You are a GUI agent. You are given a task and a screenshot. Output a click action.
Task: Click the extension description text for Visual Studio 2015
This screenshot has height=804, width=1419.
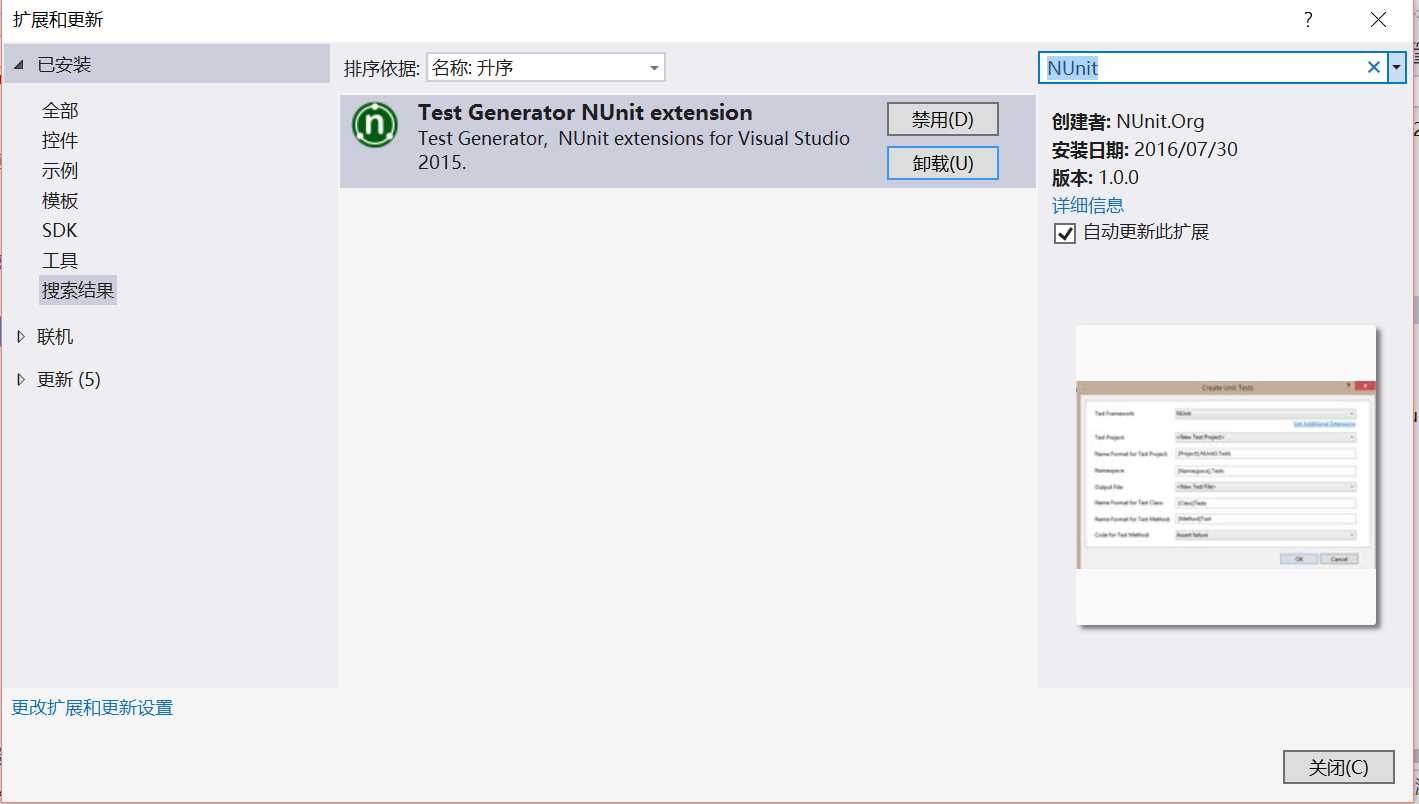point(634,150)
